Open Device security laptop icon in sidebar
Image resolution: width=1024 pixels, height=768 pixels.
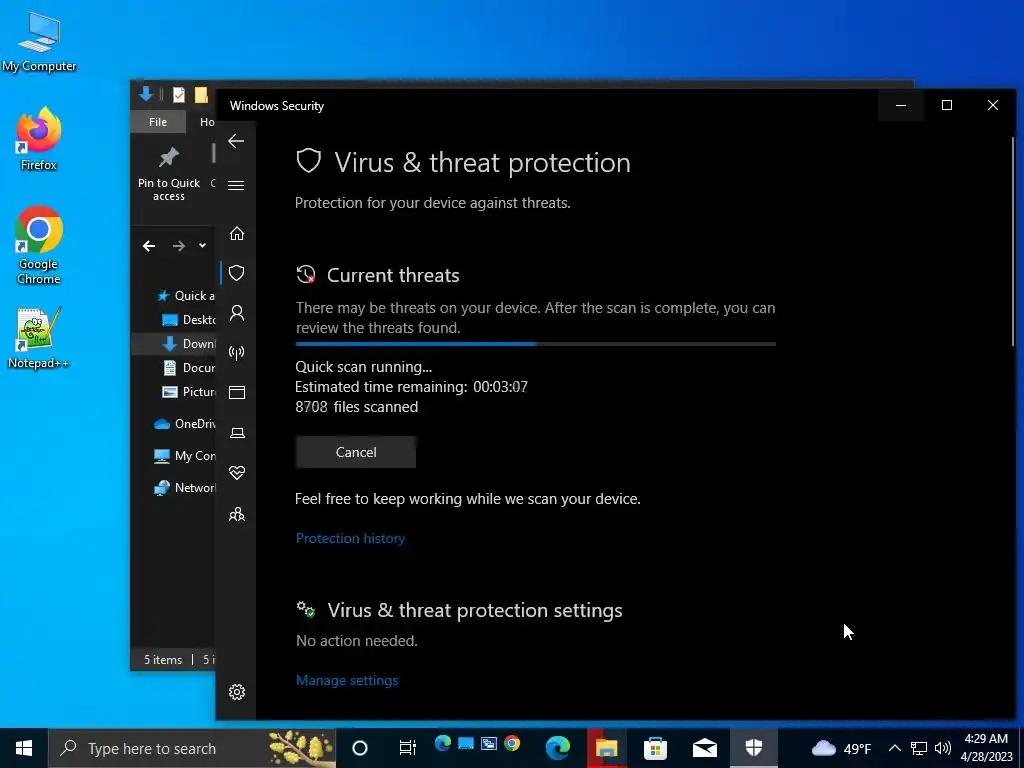tap(236, 433)
